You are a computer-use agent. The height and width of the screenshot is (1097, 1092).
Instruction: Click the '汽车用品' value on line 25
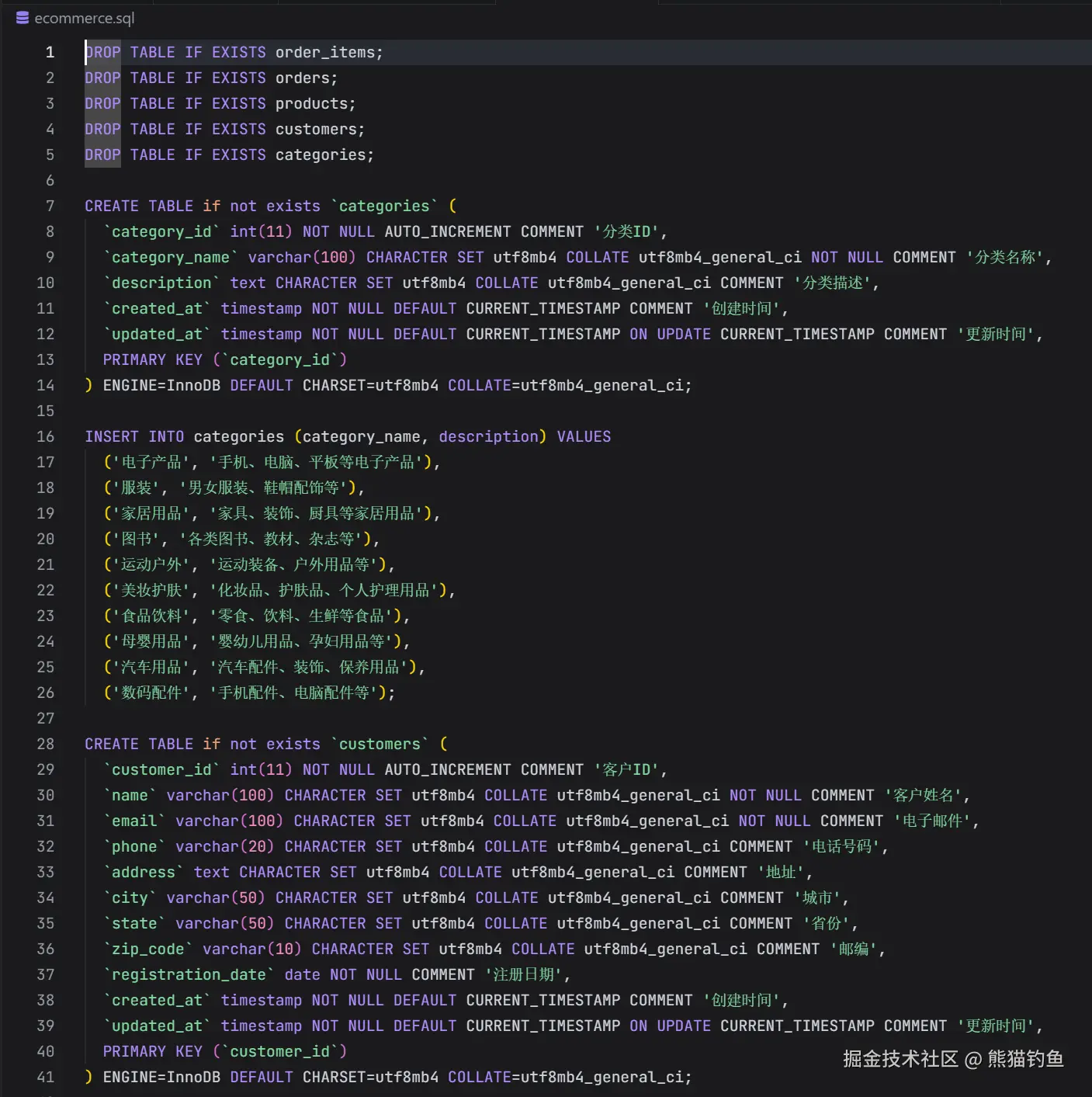(x=151, y=667)
